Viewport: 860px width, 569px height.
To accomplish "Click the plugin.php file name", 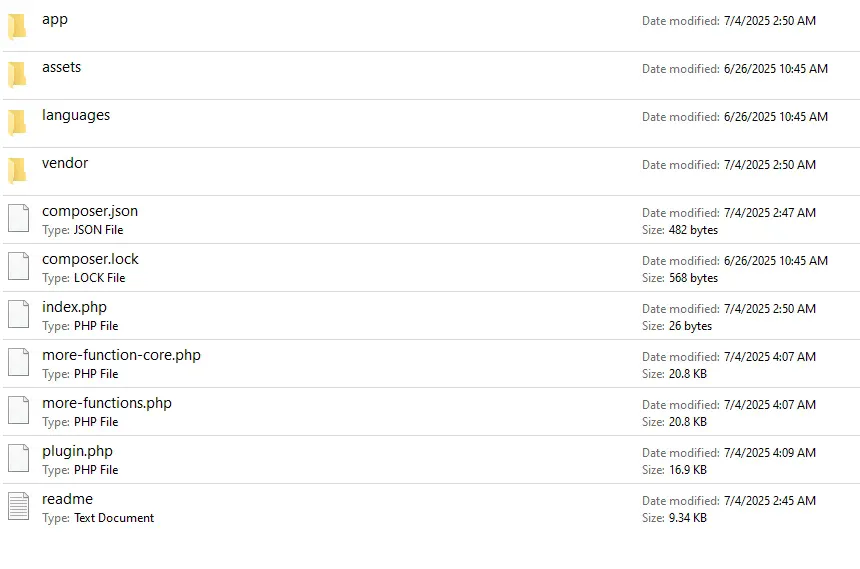I will coord(77,451).
